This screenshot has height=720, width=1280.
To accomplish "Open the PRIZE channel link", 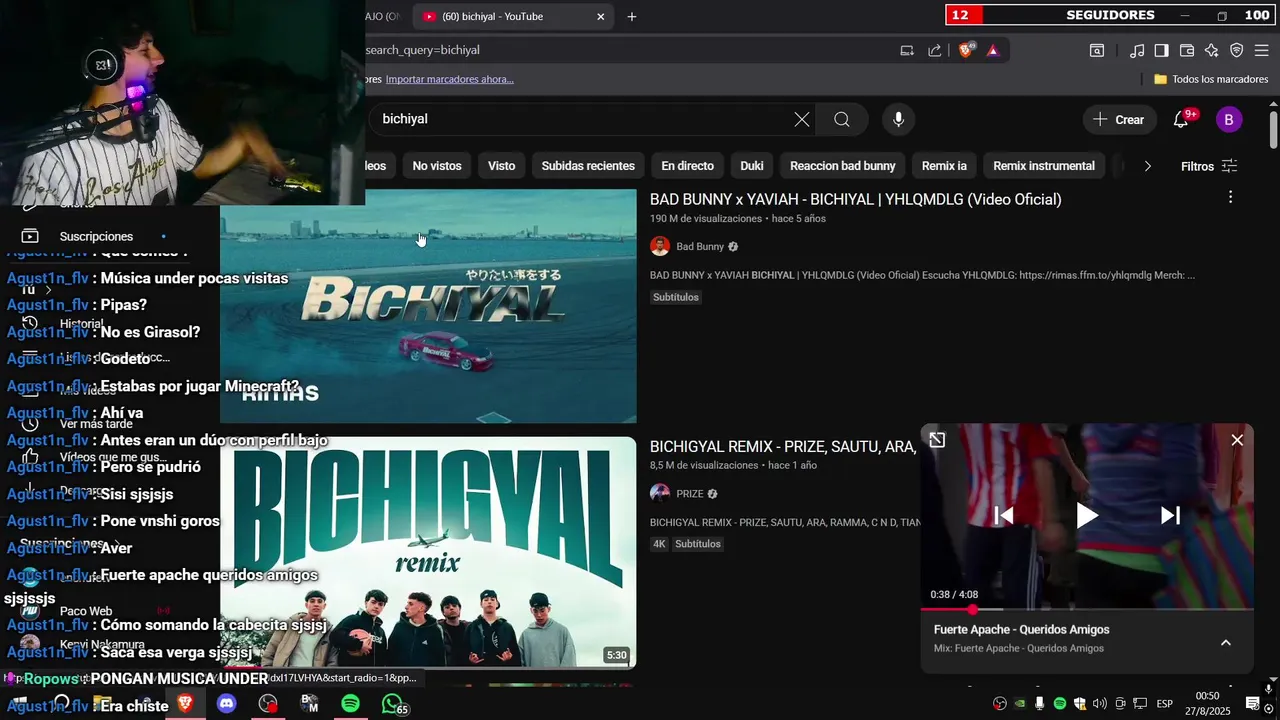I will tap(690, 493).
